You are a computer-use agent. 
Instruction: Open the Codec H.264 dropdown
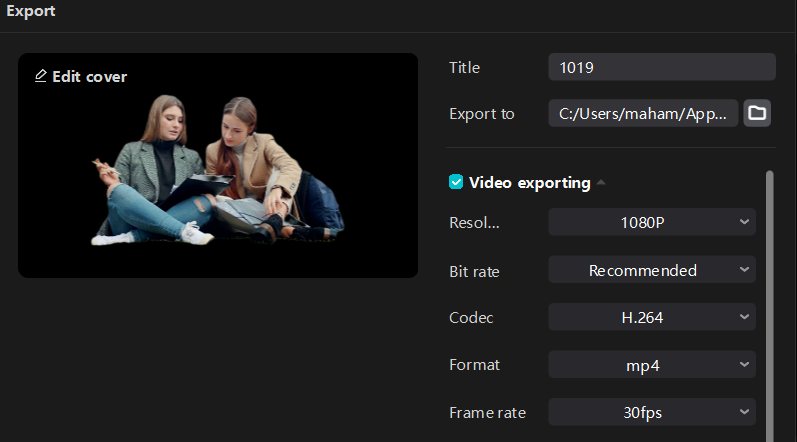click(x=652, y=317)
